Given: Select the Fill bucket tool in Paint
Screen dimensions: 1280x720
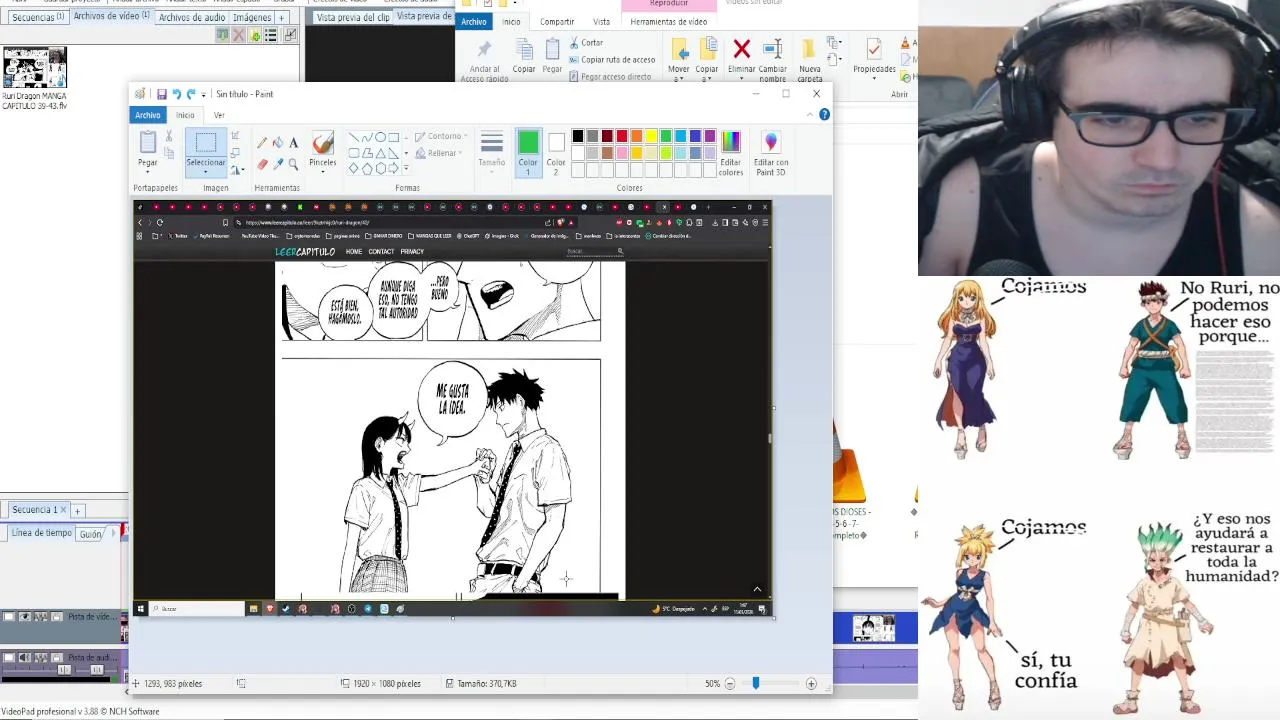Looking at the screenshot, I should pos(278,143).
